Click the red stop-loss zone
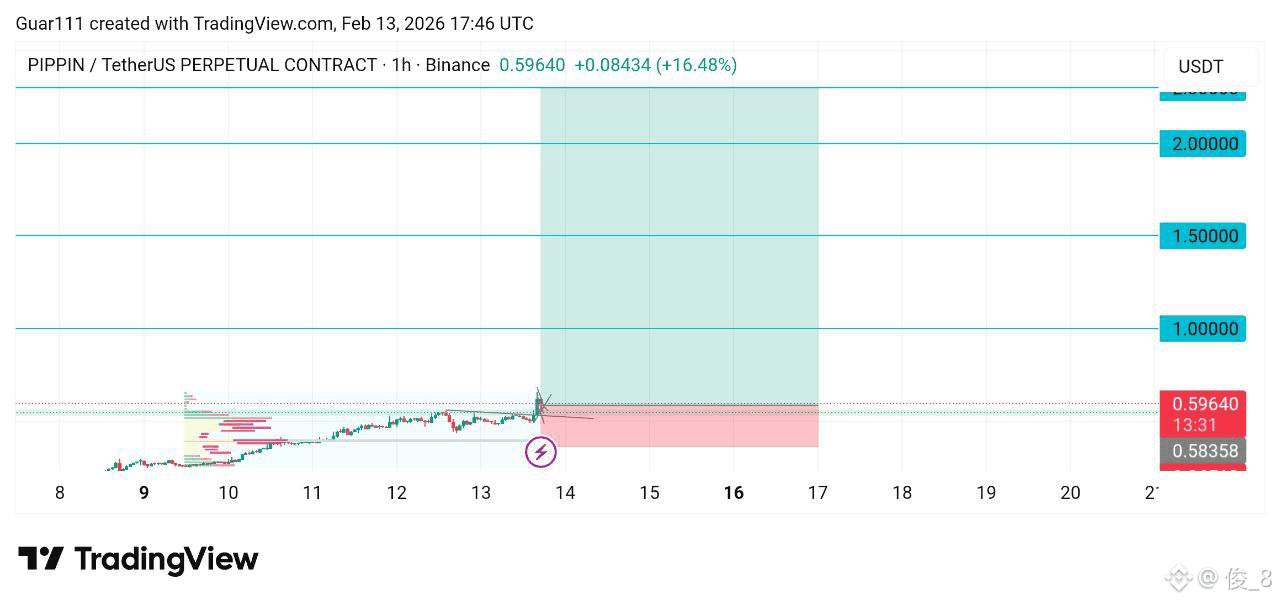Viewport: 1280px width, 604px height. tap(679, 426)
